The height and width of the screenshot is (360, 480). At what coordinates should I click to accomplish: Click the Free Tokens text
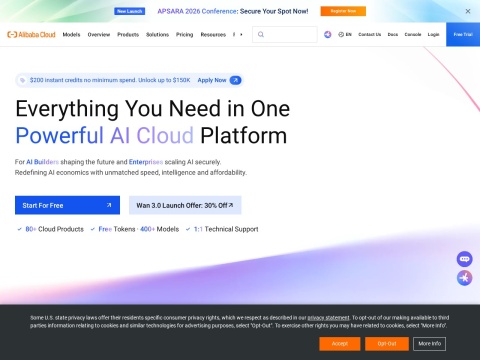pos(117,229)
